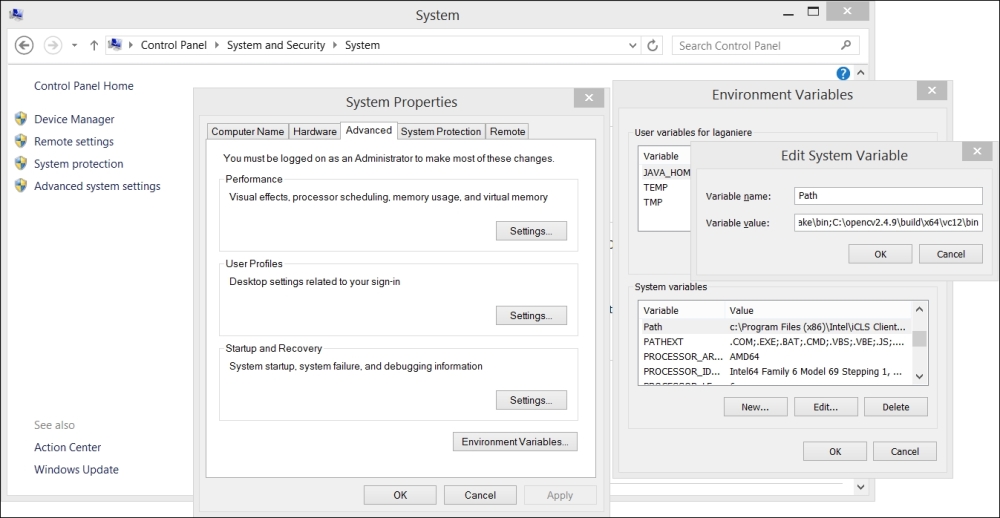
Task: Click the Environment Variables button
Action: (x=515, y=442)
